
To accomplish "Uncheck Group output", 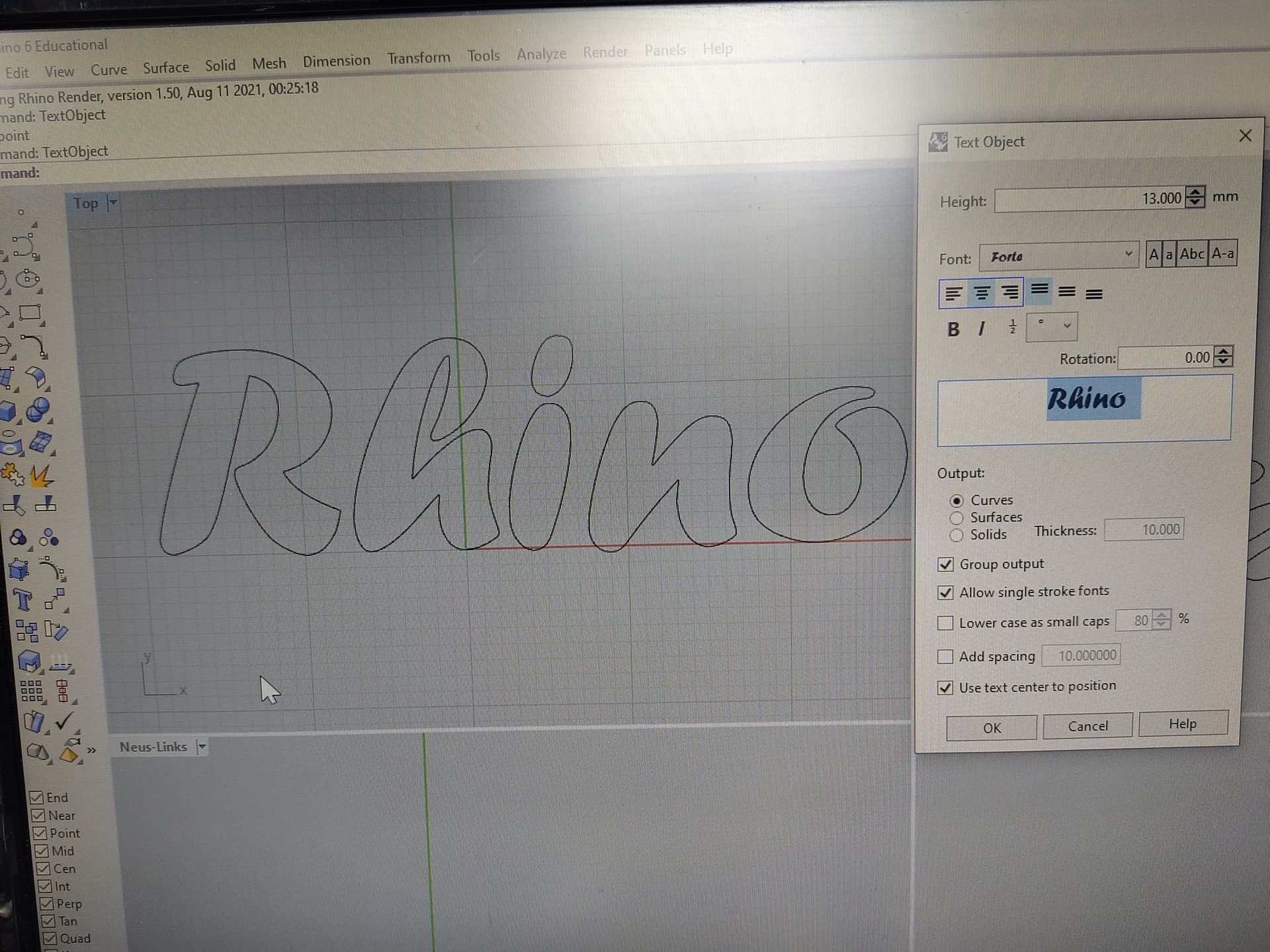I will pyautogui.click(x=946, y=564).
